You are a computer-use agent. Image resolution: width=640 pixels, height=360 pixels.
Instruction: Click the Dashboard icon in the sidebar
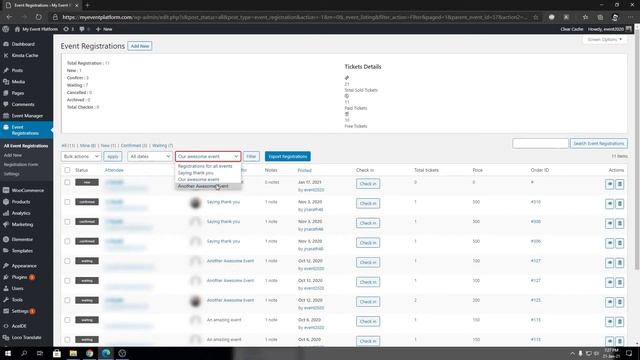[6, 44]
